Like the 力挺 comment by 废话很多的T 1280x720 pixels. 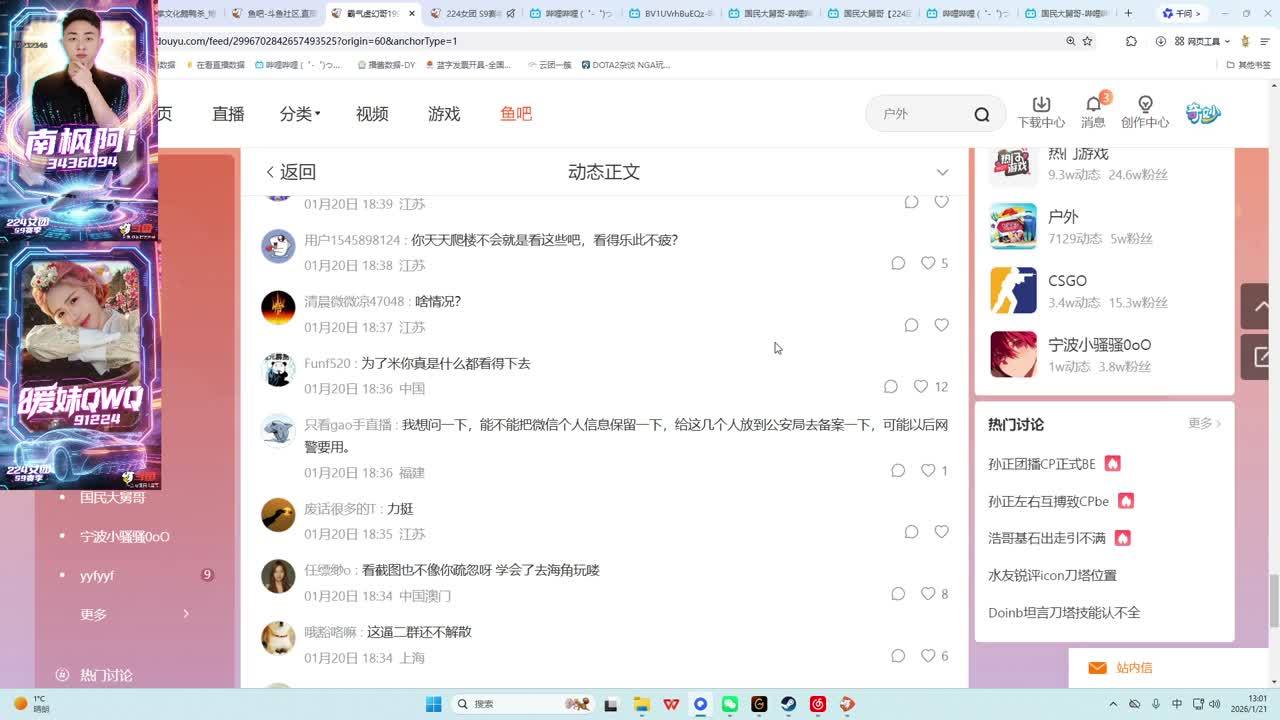point(941,532)
